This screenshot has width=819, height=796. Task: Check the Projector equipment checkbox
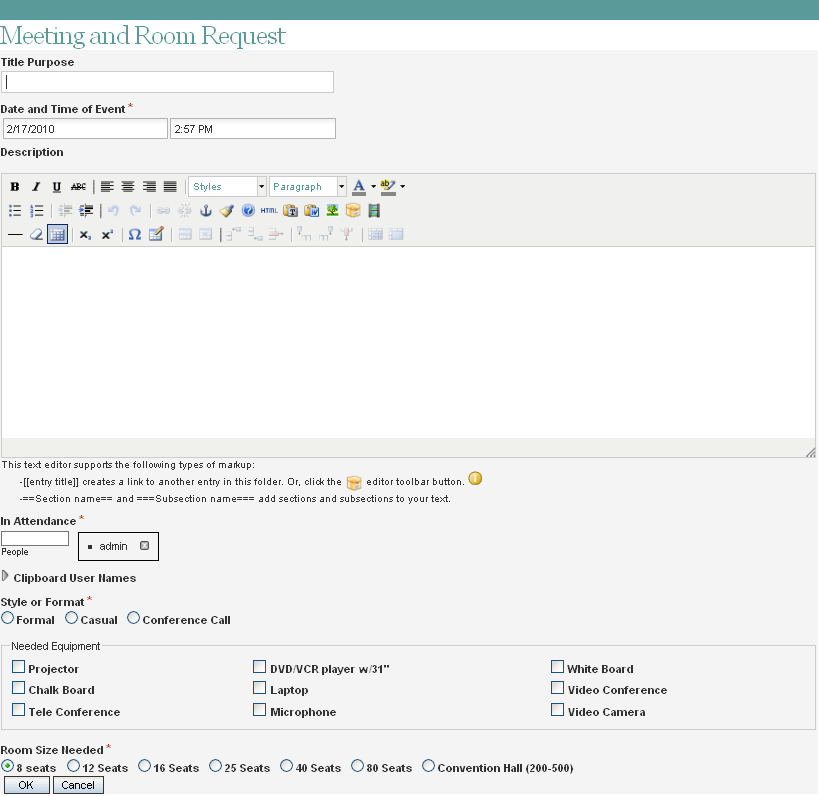click(17, 666)
